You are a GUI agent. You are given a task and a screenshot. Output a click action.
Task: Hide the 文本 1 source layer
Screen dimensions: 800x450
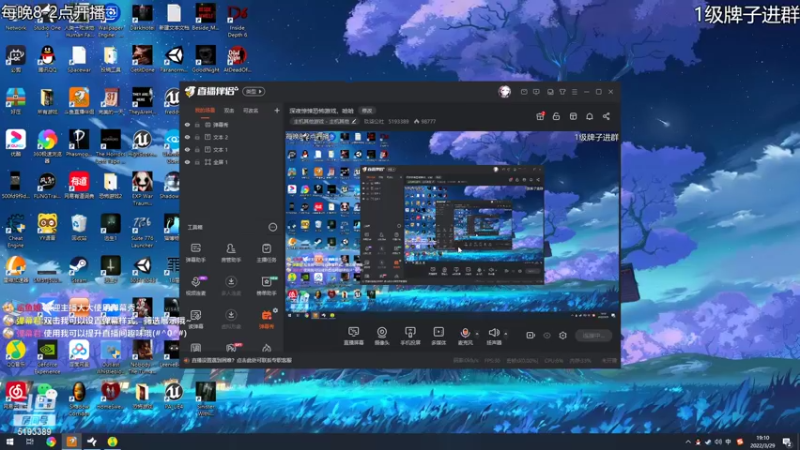187,149
